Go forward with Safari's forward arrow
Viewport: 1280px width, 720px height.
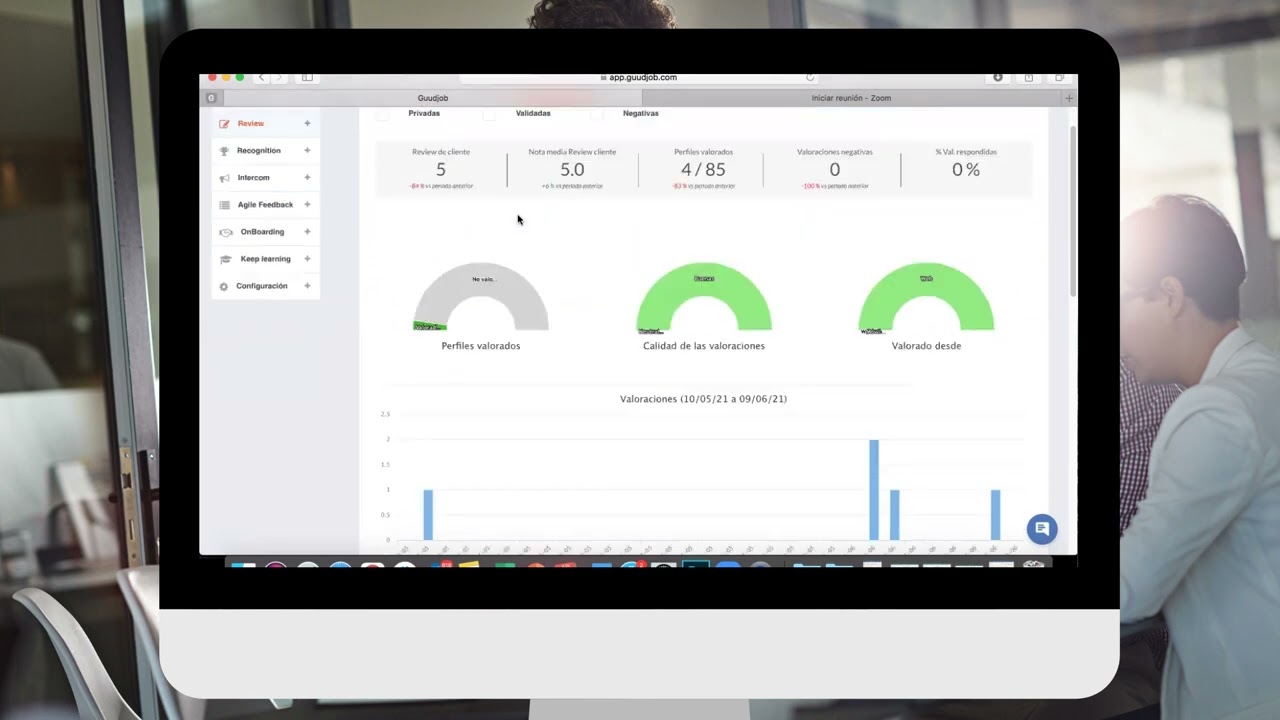(x=279, y=77)
